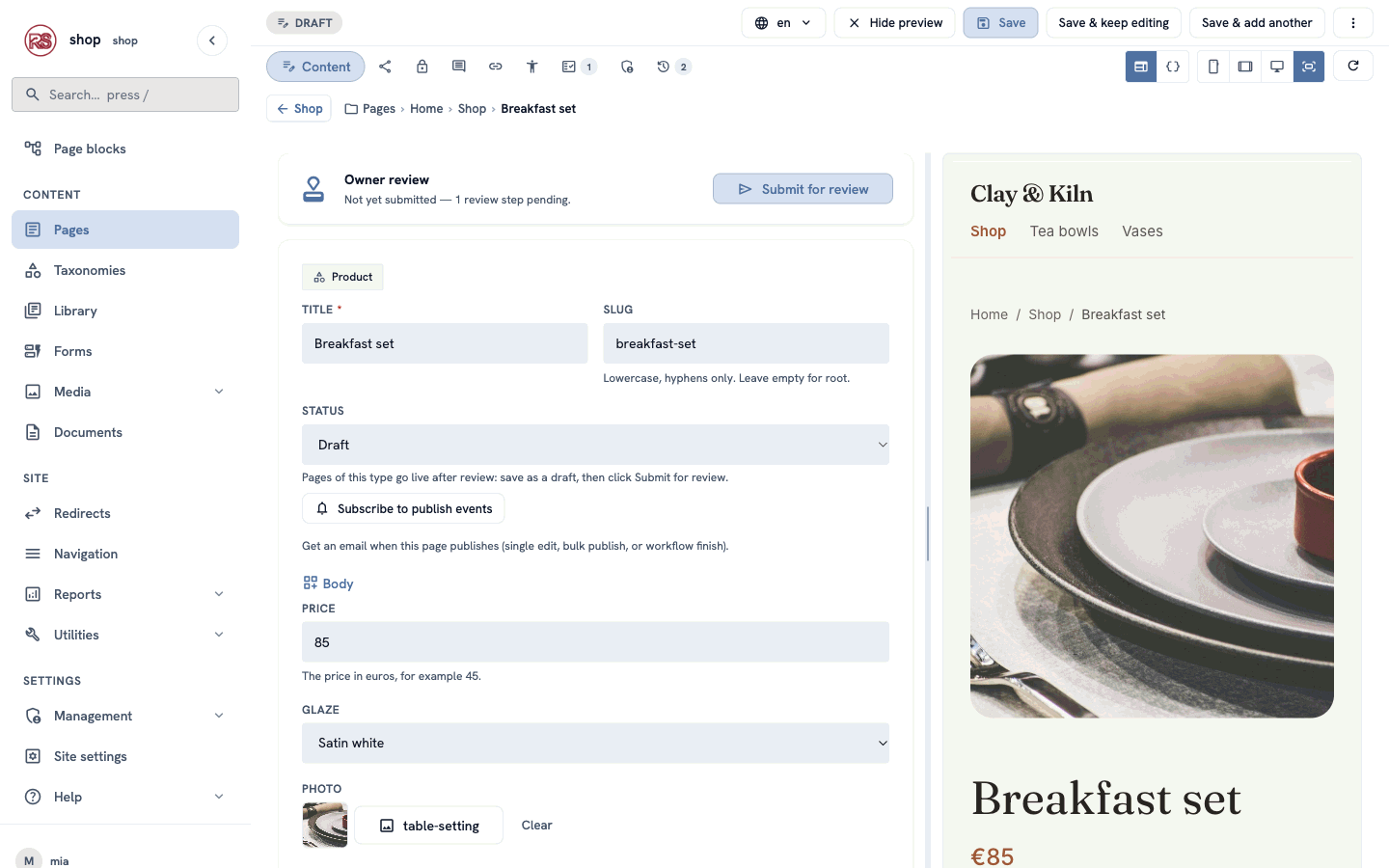Open Navigation in sidebar
Screen dimensions: 1389x868
coord(125,554)
